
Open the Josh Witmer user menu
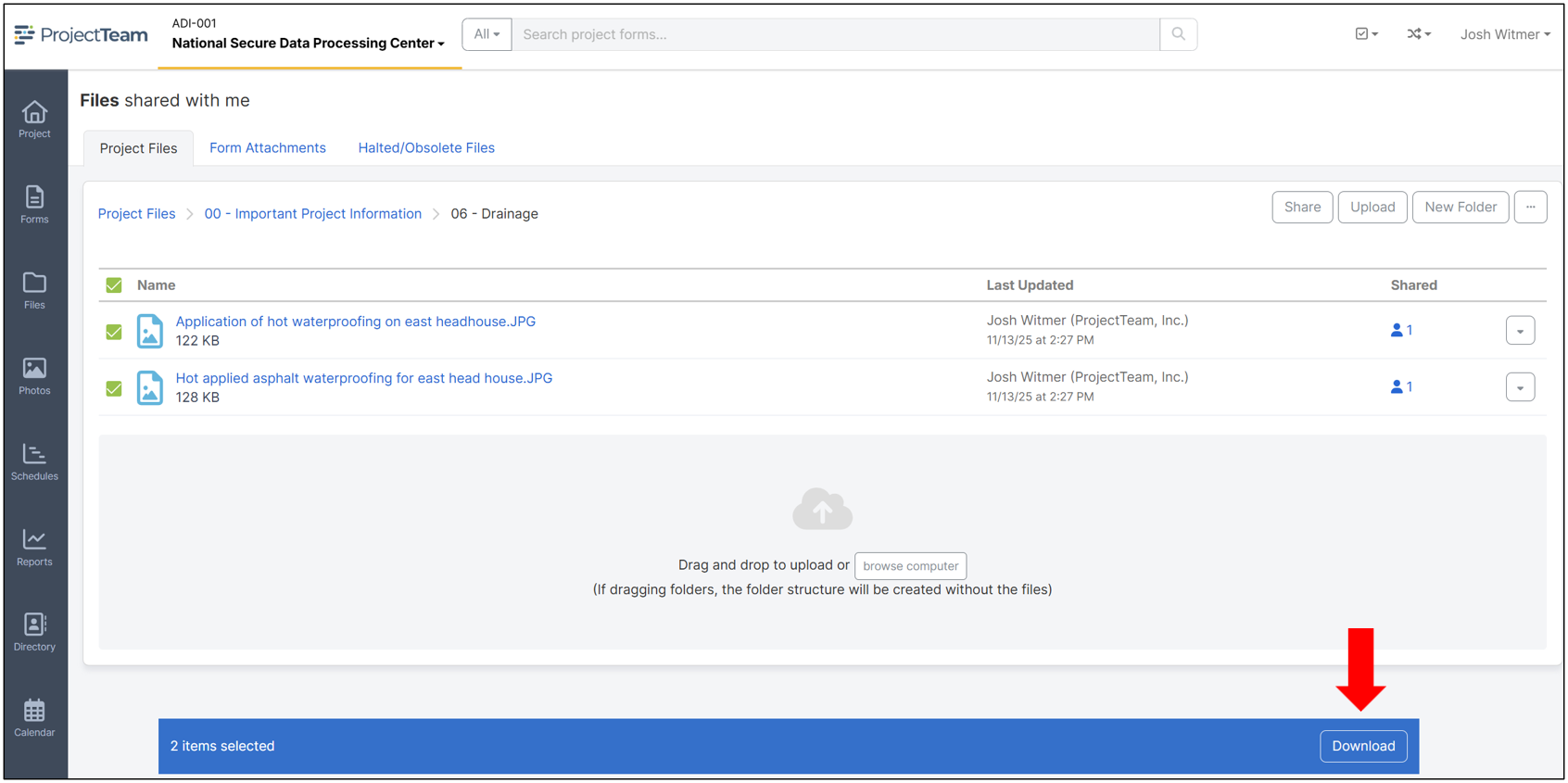pos(1504,34)
